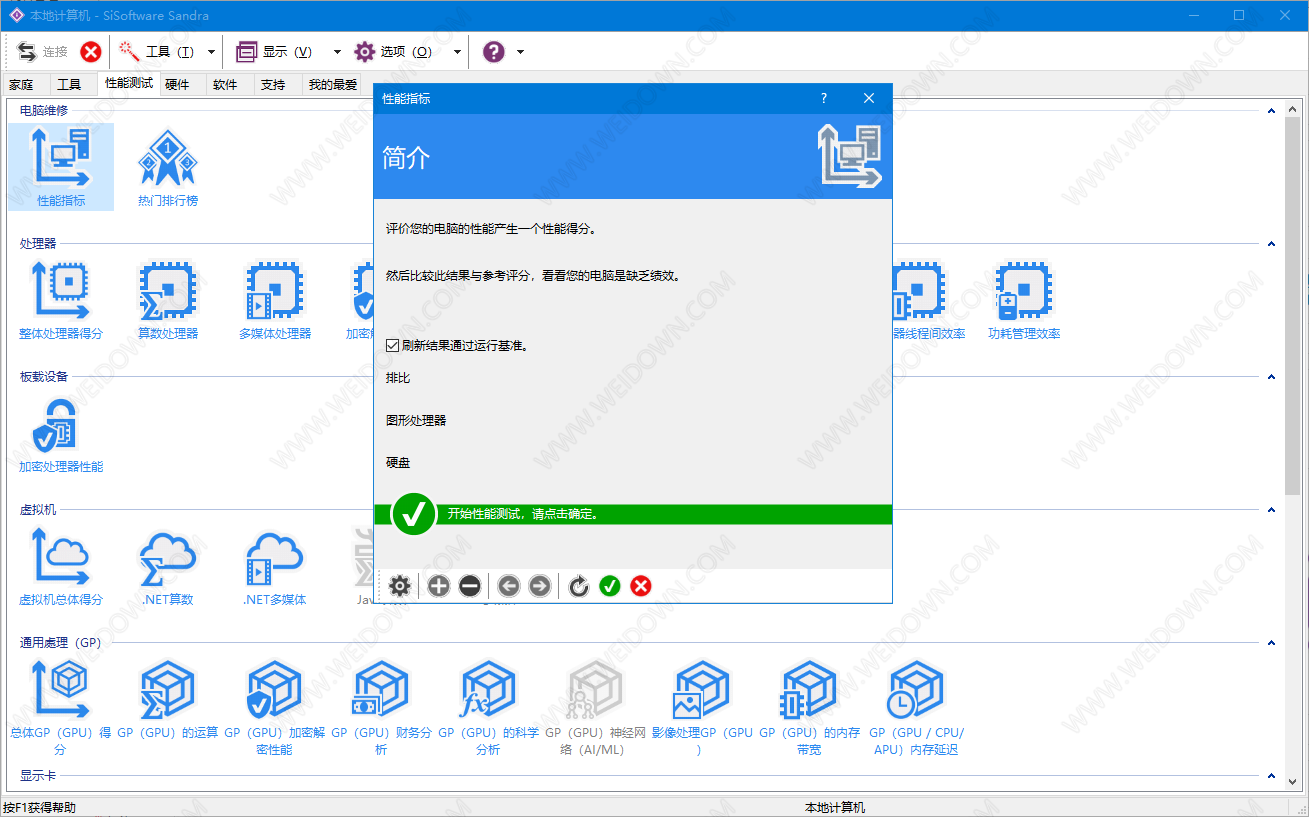
Task: Click the red disconnect icon in toolbar
Action: tap(91, 52)
